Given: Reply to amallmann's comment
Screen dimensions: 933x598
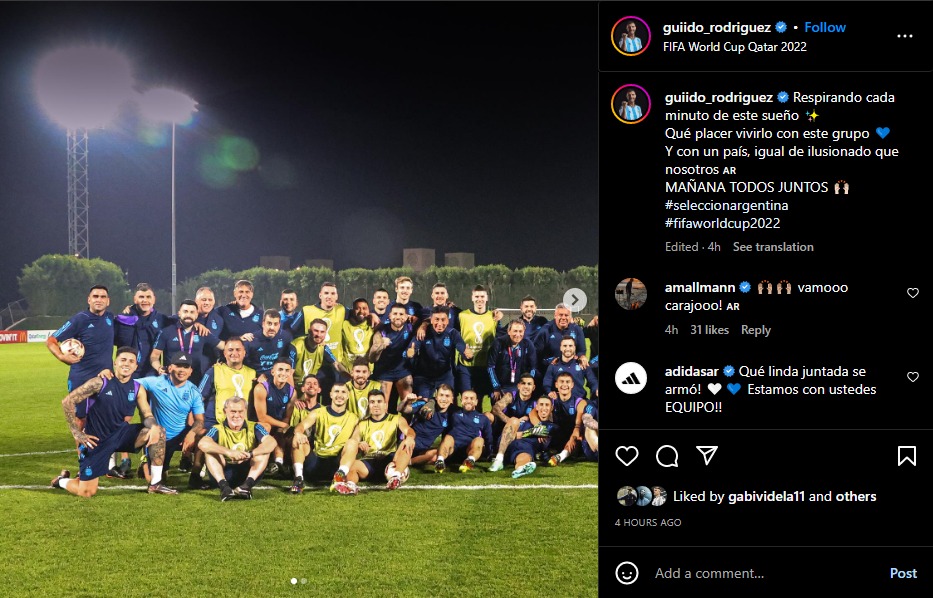Looking at the screenshot, I should 756,330.
